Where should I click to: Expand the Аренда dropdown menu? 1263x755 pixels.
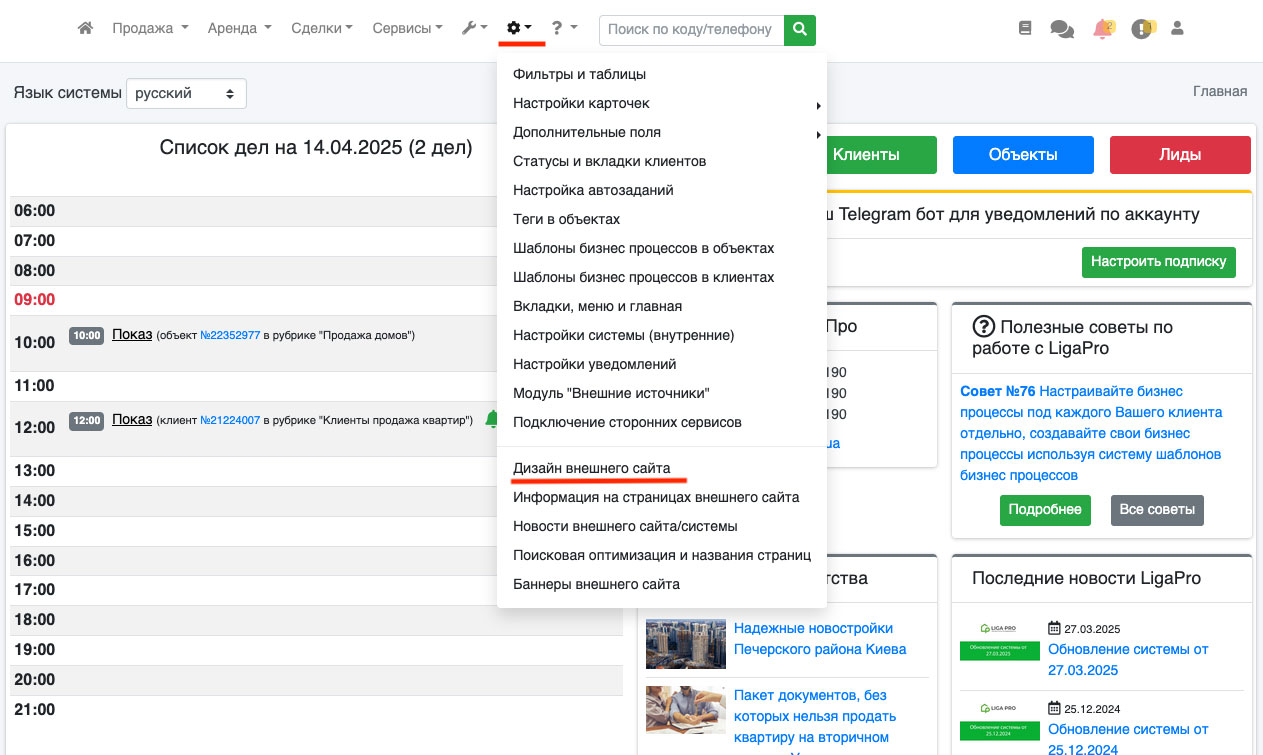239,29
